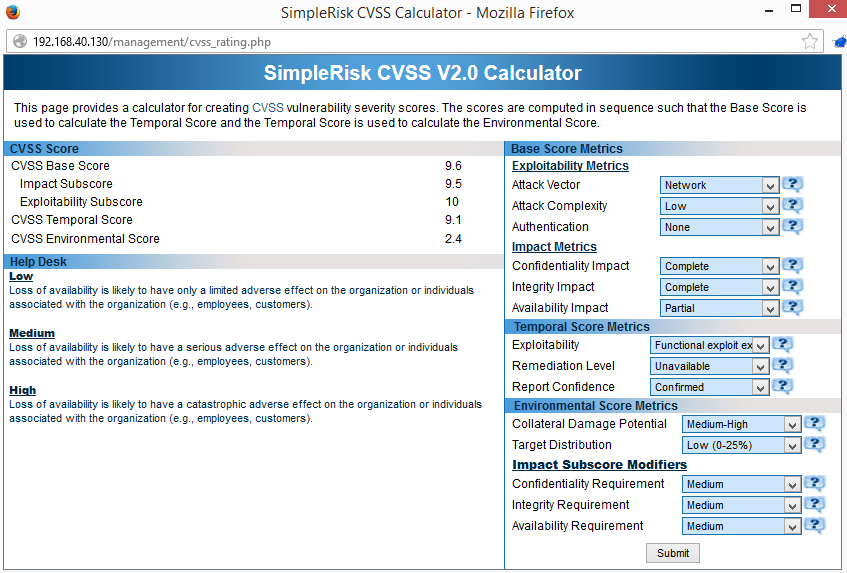The image size is (847, 573).
Task: Click the Impact Subscore Modifiers heading
Action: [599, 464]
